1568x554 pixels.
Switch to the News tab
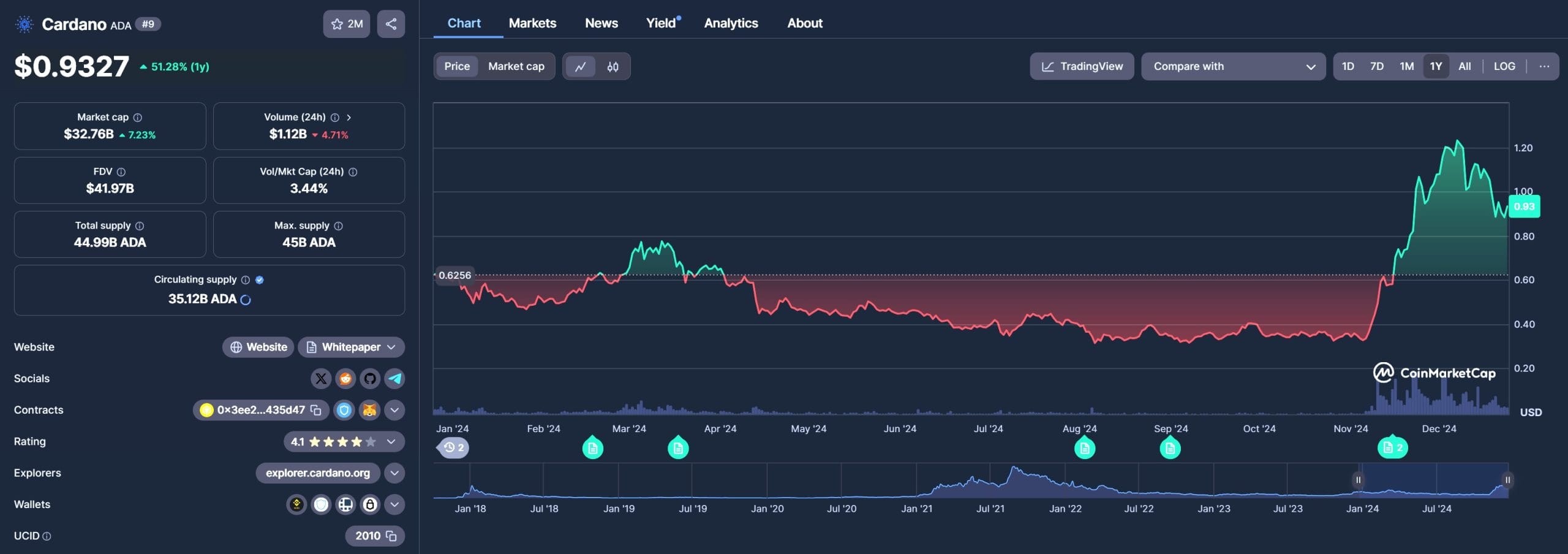tap(601, 23)
